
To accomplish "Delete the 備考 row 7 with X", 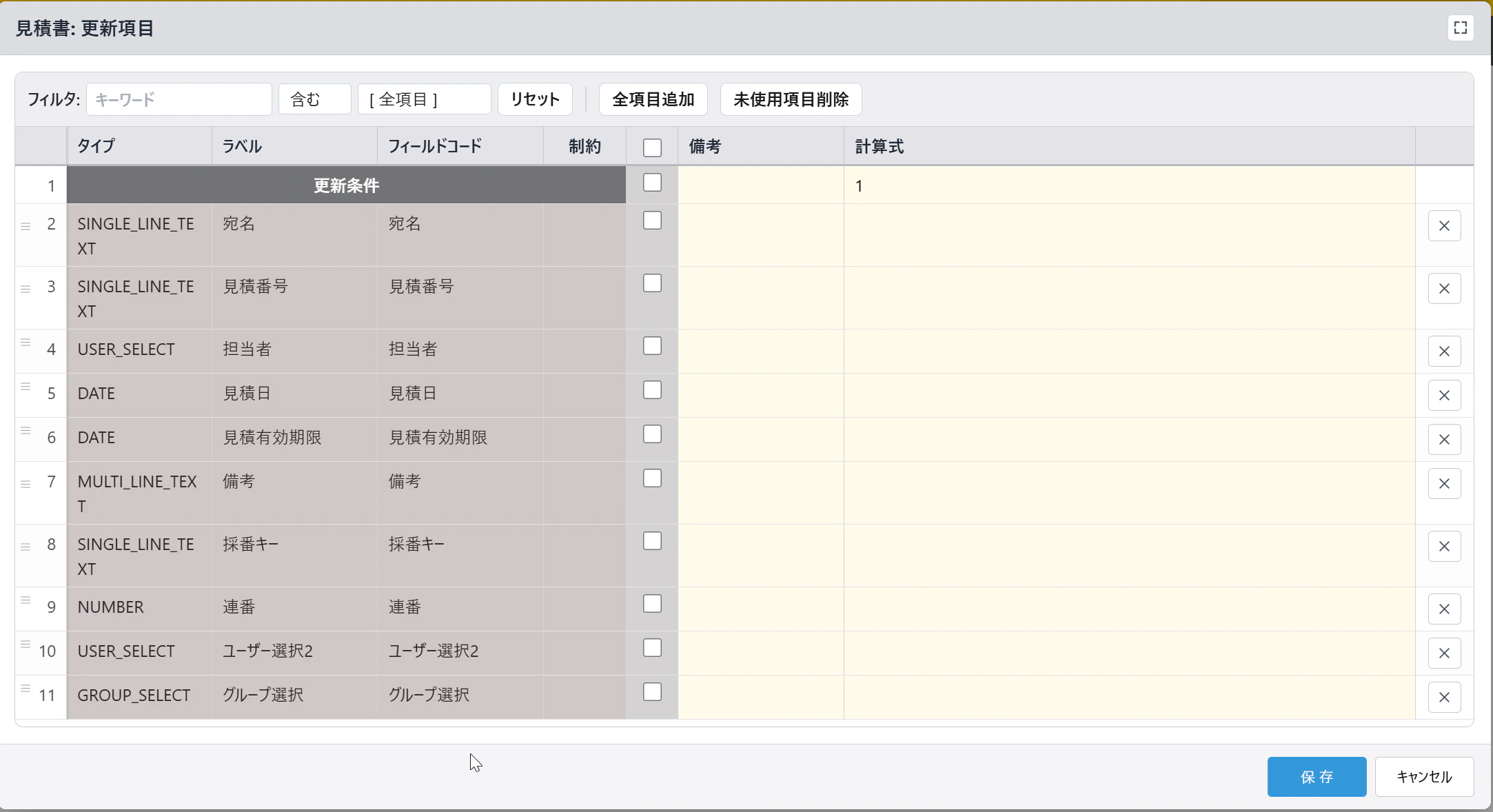I will click(x=1444, y=484).
